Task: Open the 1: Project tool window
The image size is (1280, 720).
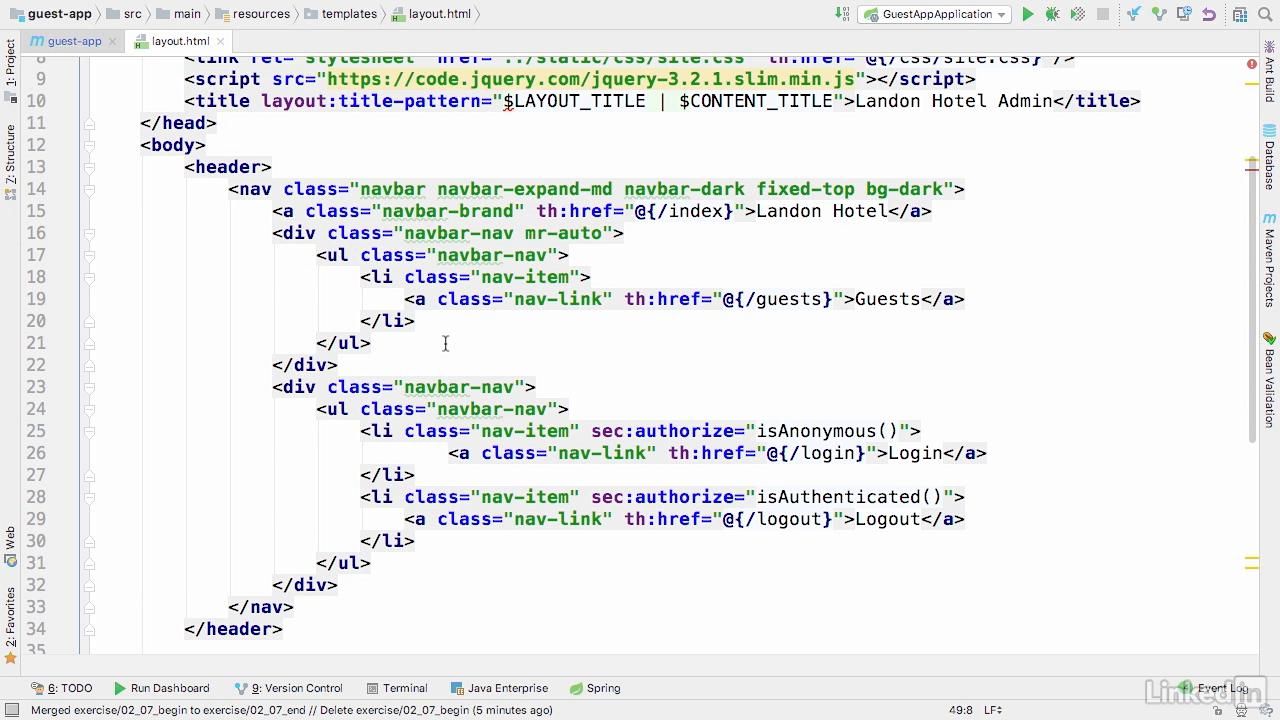Action: point(10,69)
